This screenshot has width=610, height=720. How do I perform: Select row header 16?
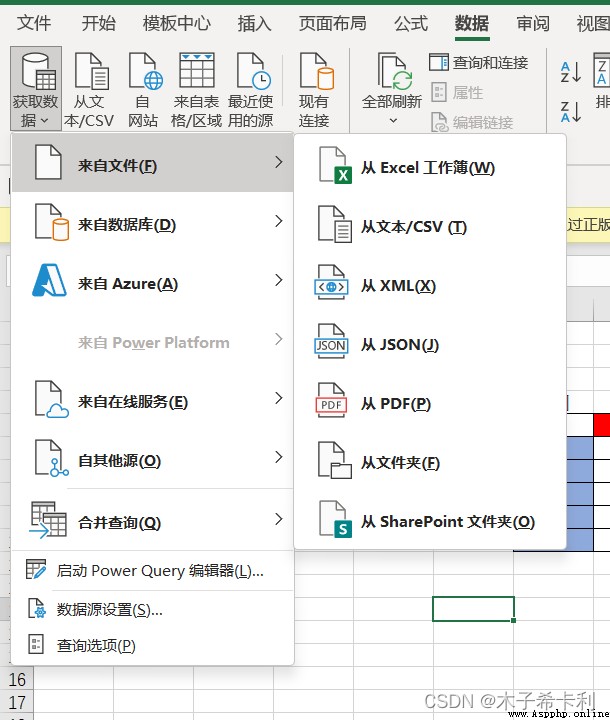[17, 679]
